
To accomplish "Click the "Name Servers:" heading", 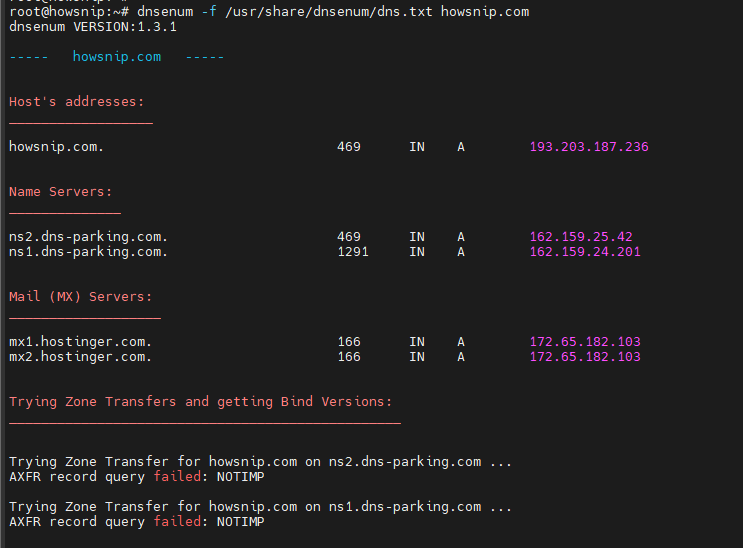I will coord(61,192).
